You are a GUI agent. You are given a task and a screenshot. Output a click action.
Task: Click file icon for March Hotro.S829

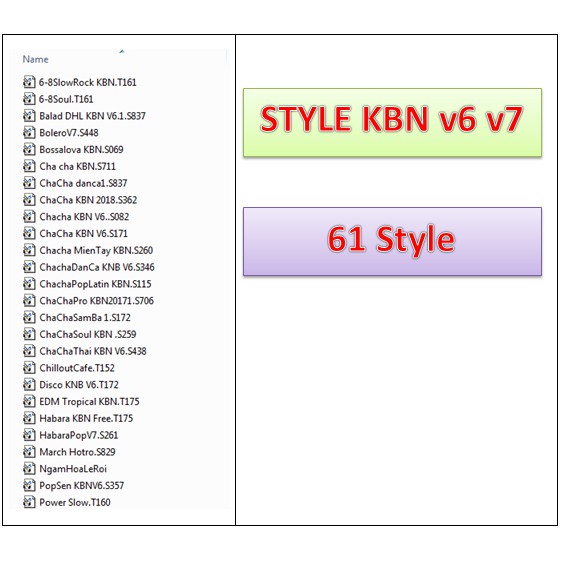click(x=29, y=452)
